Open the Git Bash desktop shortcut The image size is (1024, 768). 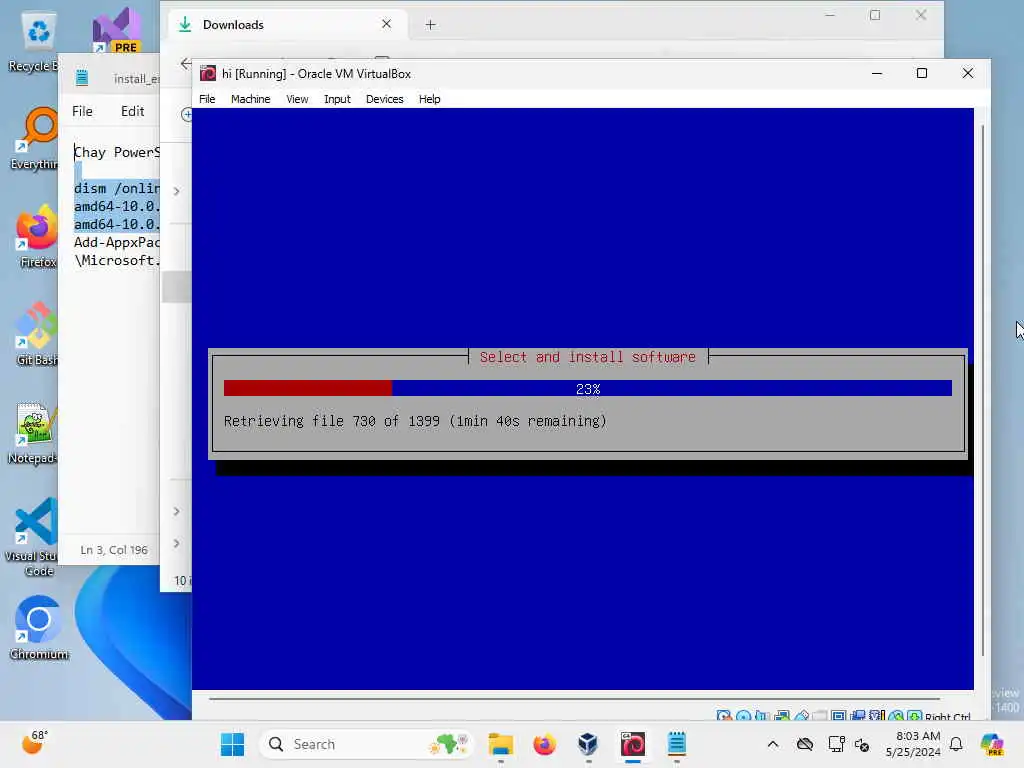(37, 334)
